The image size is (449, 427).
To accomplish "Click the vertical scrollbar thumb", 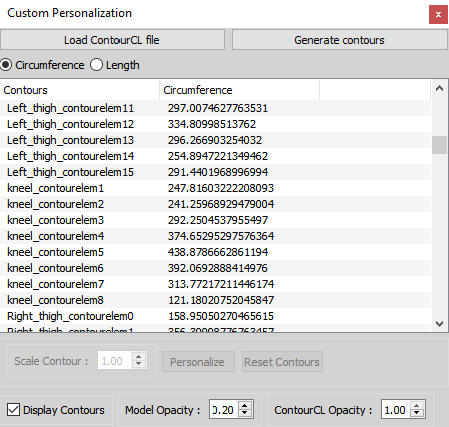I will pyautogui.click(x=439, y=145).
